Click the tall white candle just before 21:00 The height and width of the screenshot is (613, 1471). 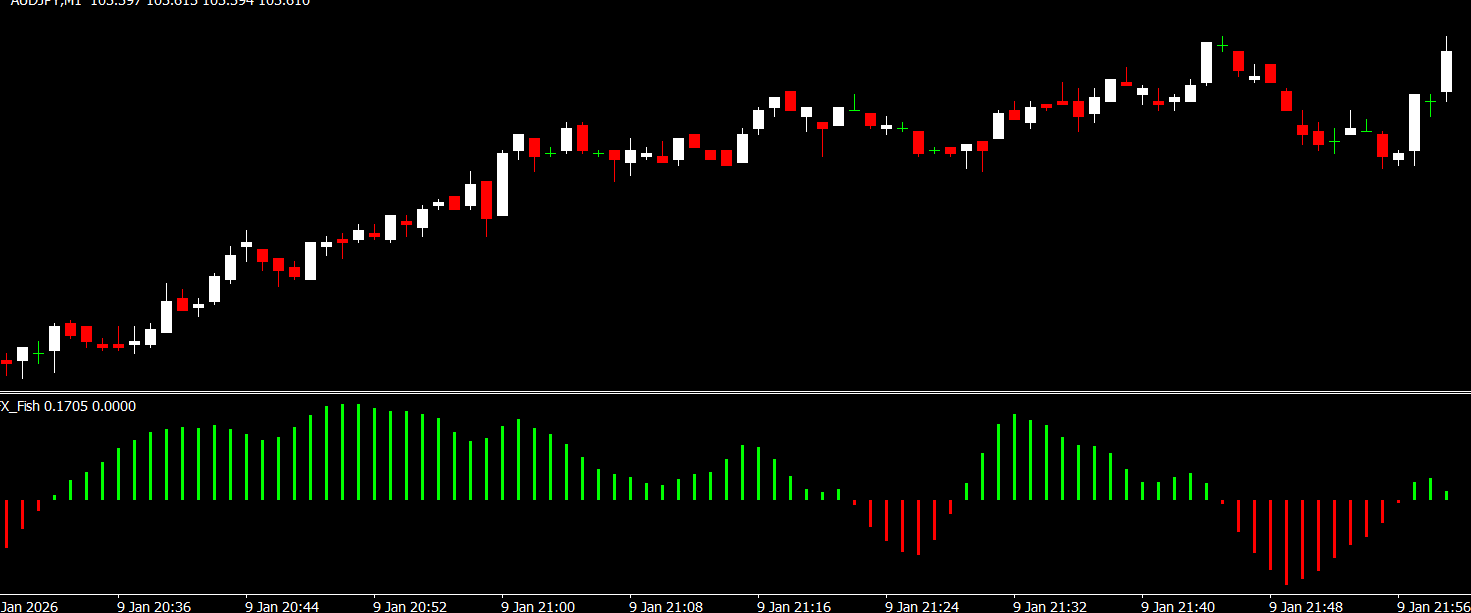[x=502, y=184]
